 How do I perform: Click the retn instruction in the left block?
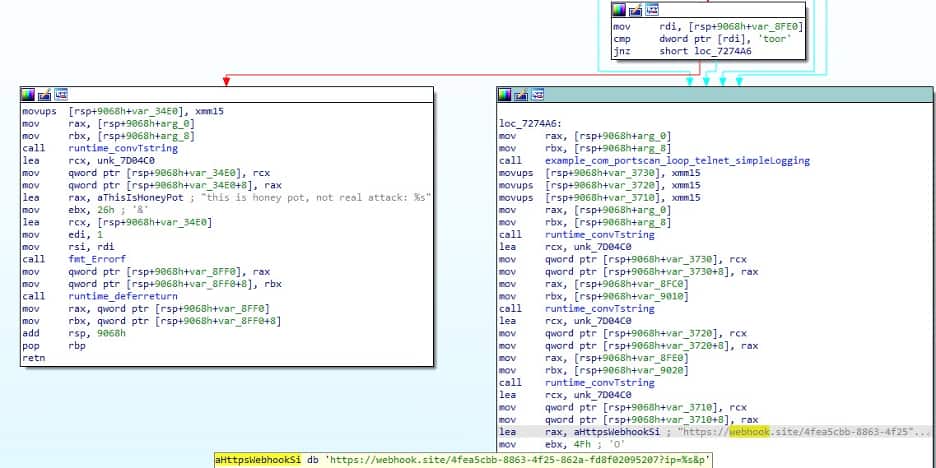[35, 357]
